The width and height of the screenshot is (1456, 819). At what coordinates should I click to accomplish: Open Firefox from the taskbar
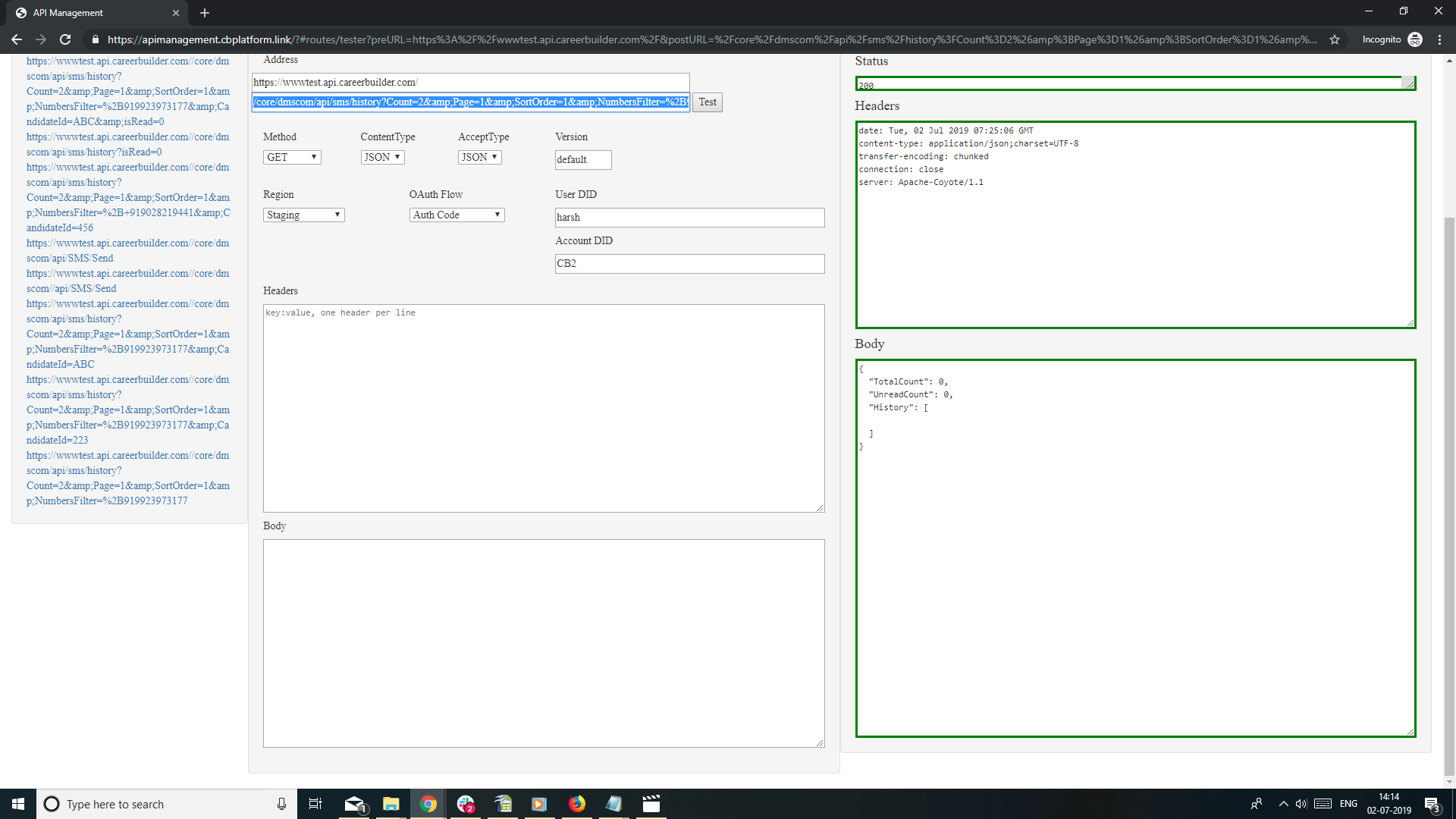(x=577, y=804)
